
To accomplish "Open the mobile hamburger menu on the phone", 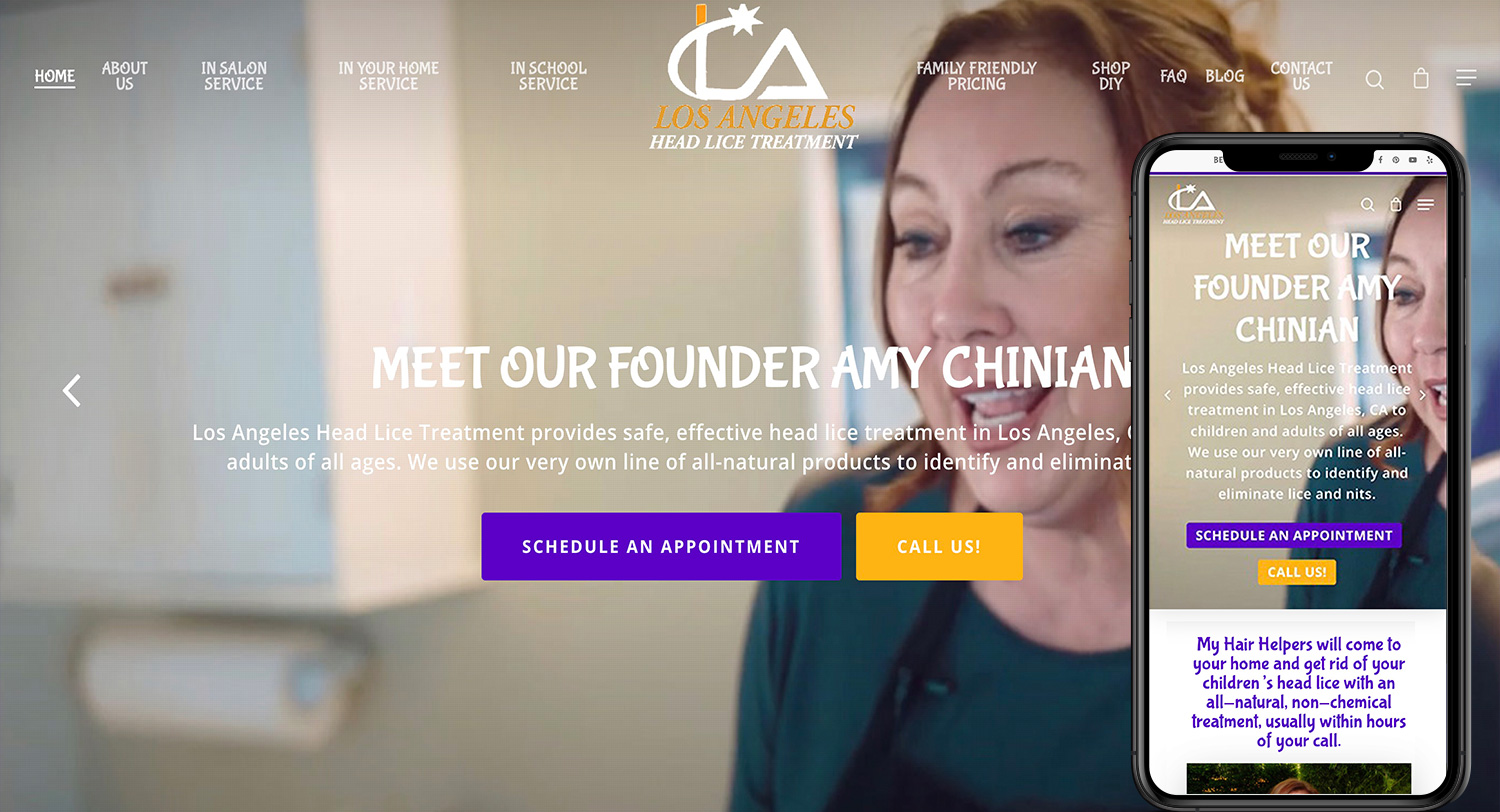I will tap(1425, 205).
